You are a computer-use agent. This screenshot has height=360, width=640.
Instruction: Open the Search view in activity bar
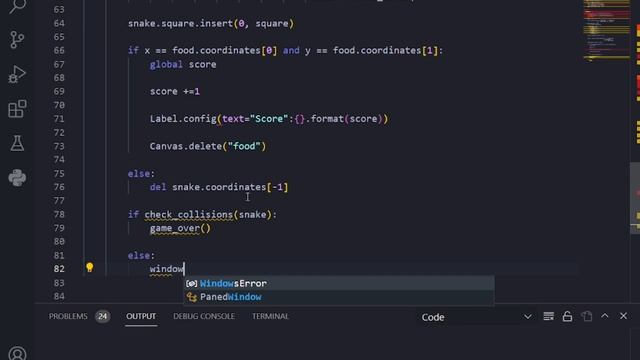tap(17, 6)
